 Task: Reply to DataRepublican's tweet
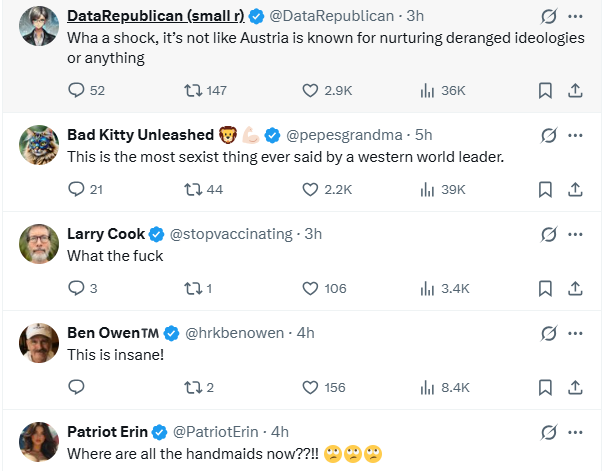click(77, 90)
